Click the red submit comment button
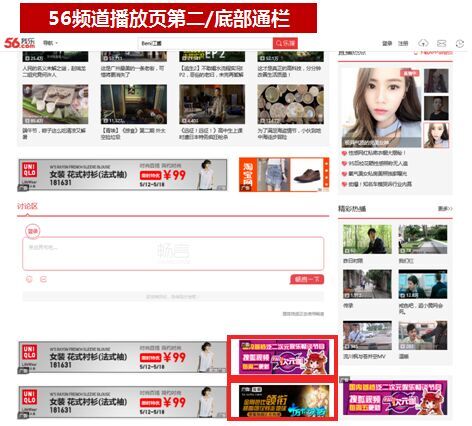 (x=307, y=279)
